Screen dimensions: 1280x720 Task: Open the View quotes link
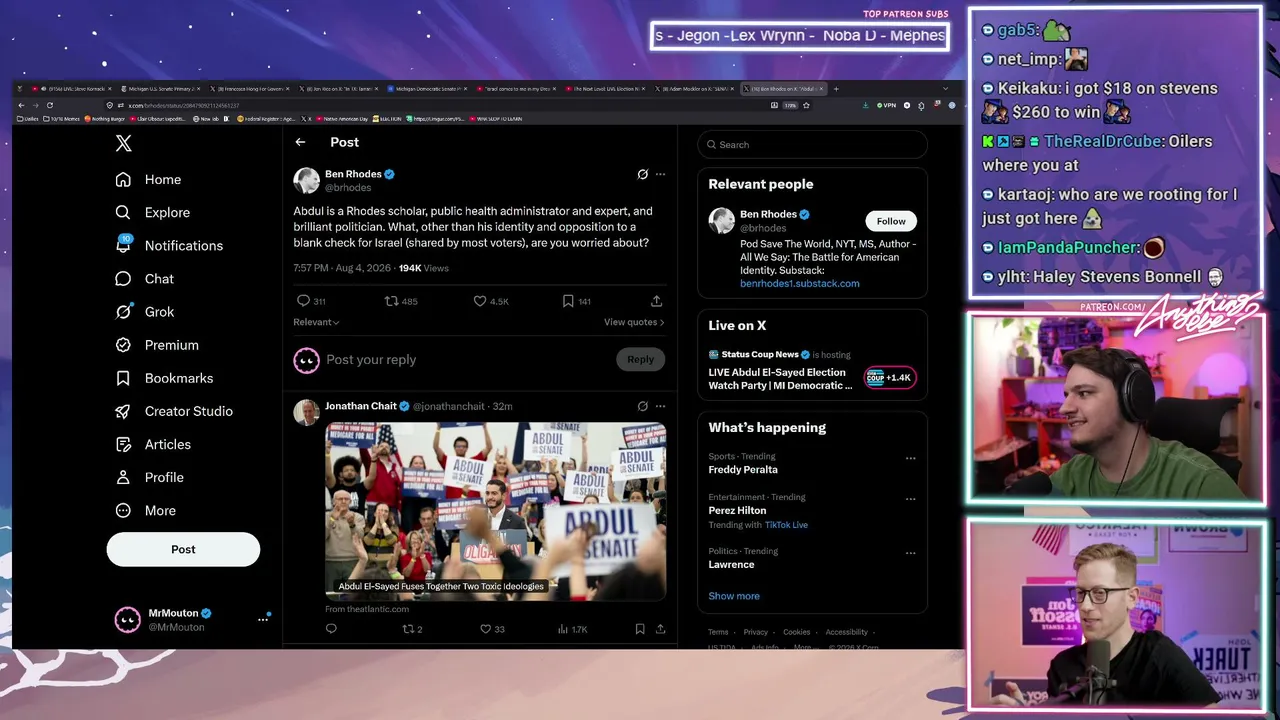click(634, 322)
